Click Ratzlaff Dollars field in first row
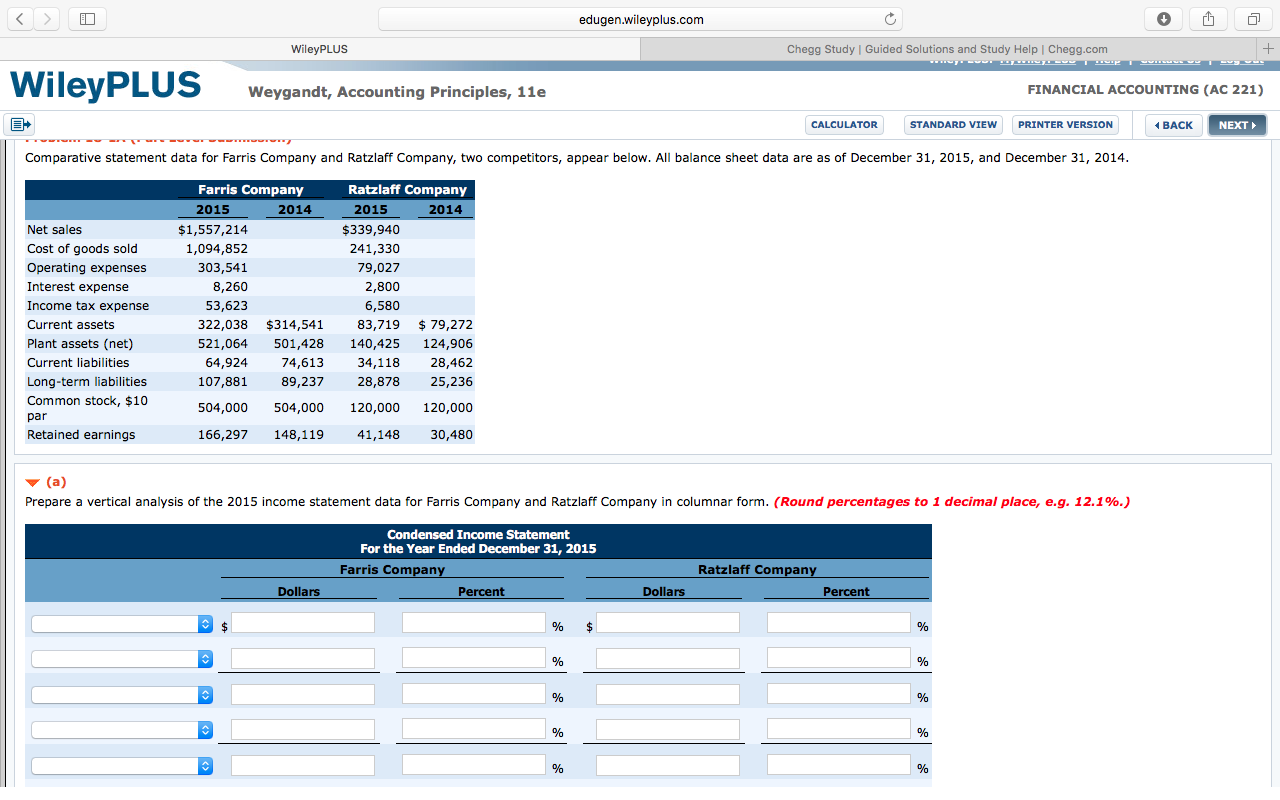The image size is (1280, 800). (668, 623)
